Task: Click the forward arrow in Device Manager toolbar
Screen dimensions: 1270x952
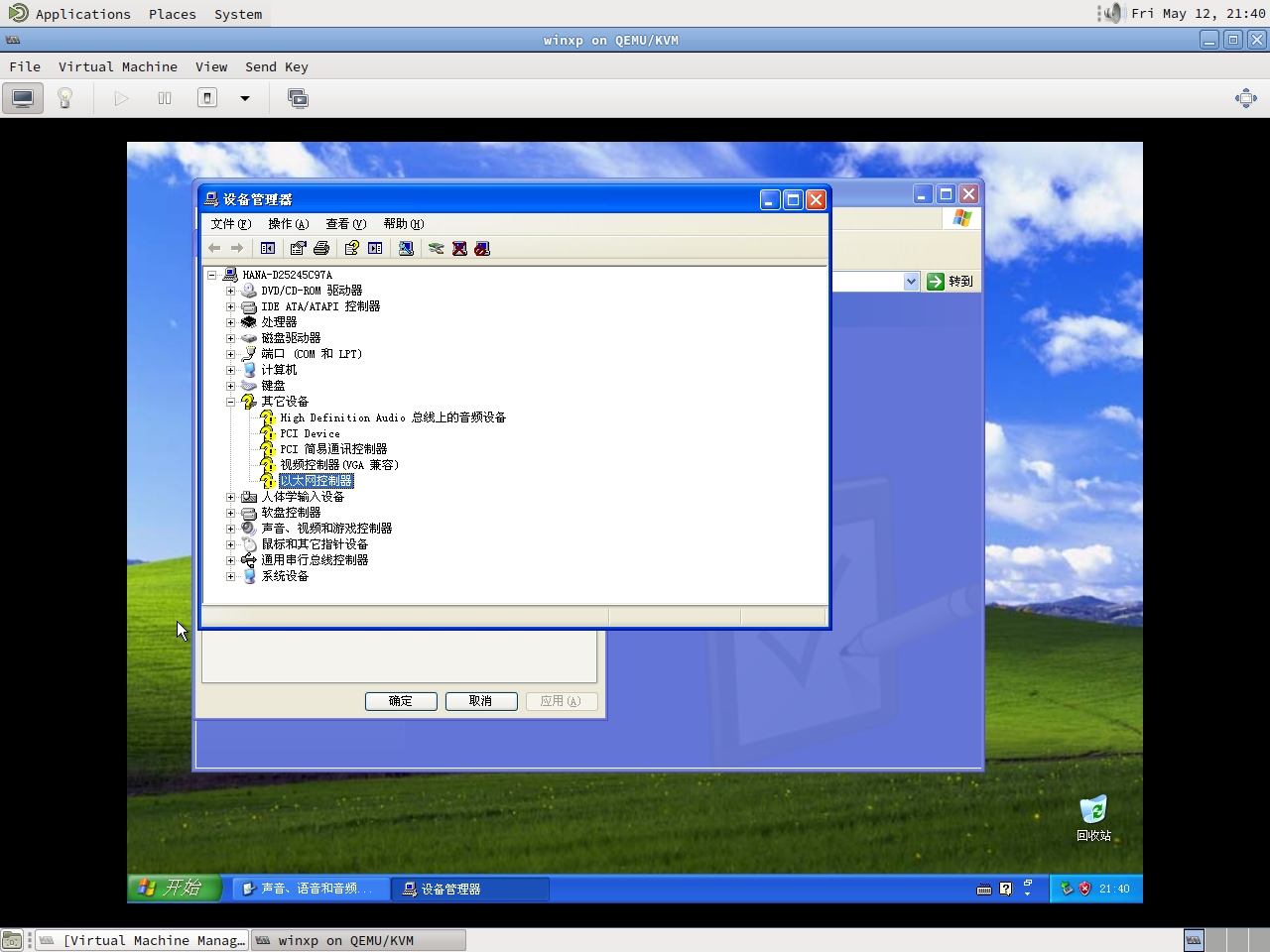Action: (x=237, y=248)
